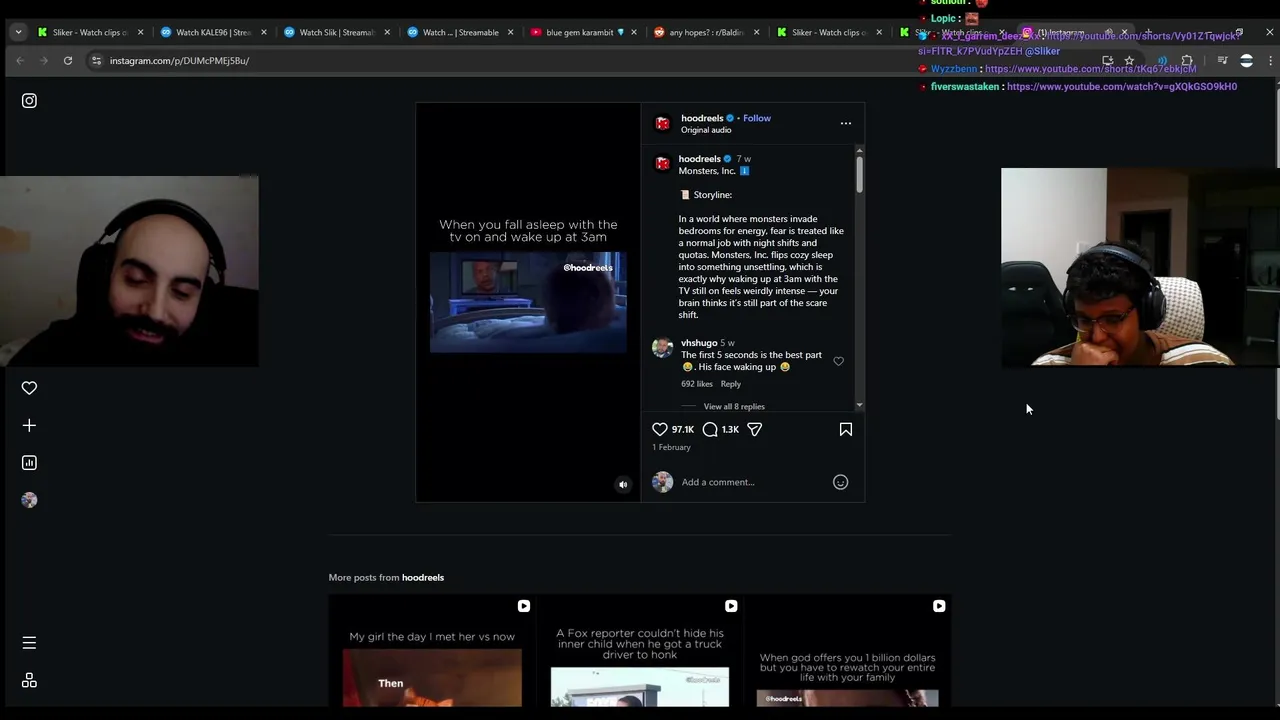Open Wyzzbenn's YouTube shorts link in chat
The width and height of the screenshot is (1280, 720).
click(x=1090, y=69)
